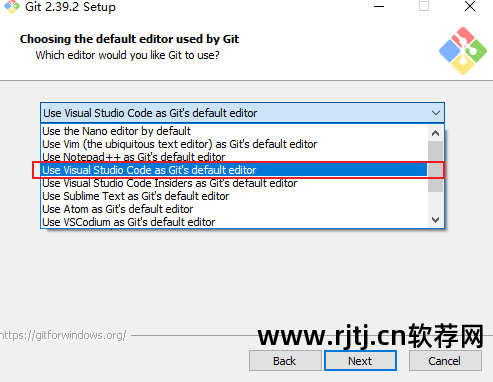Image resolution: width=493 pixels, height=382 pixels.
Task: Click the list scroll up arrow
Action: (x=435, y=133)
